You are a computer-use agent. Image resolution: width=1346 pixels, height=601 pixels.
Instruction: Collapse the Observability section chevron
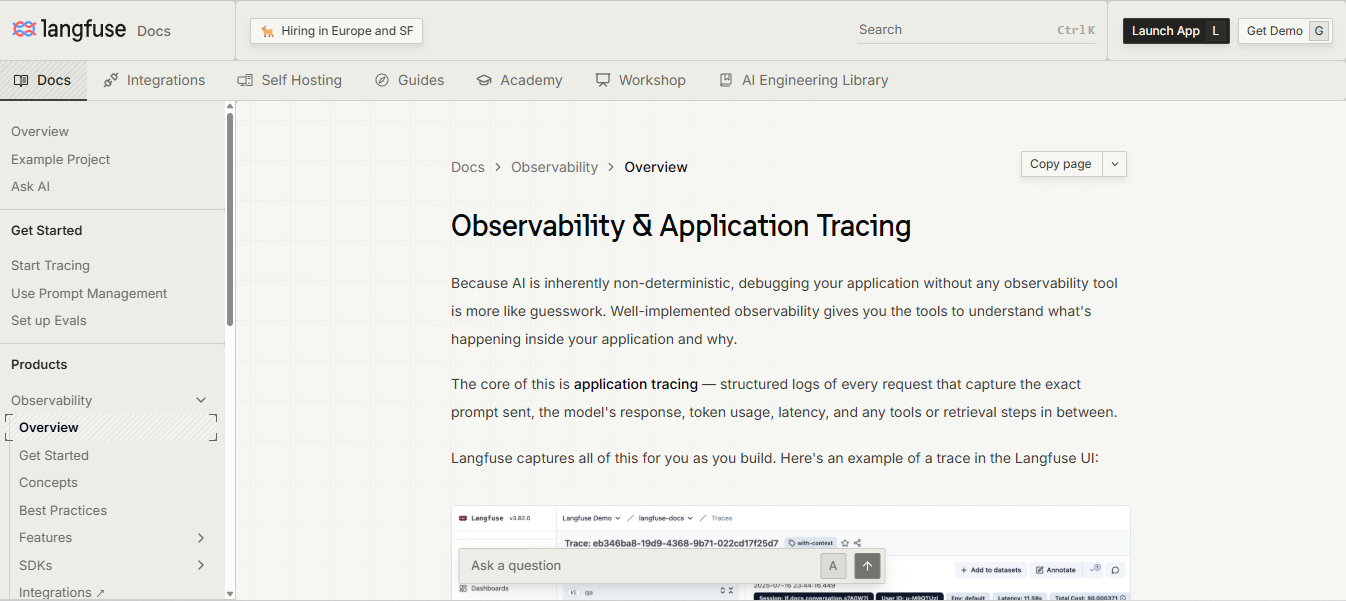(x=201, y=400)
